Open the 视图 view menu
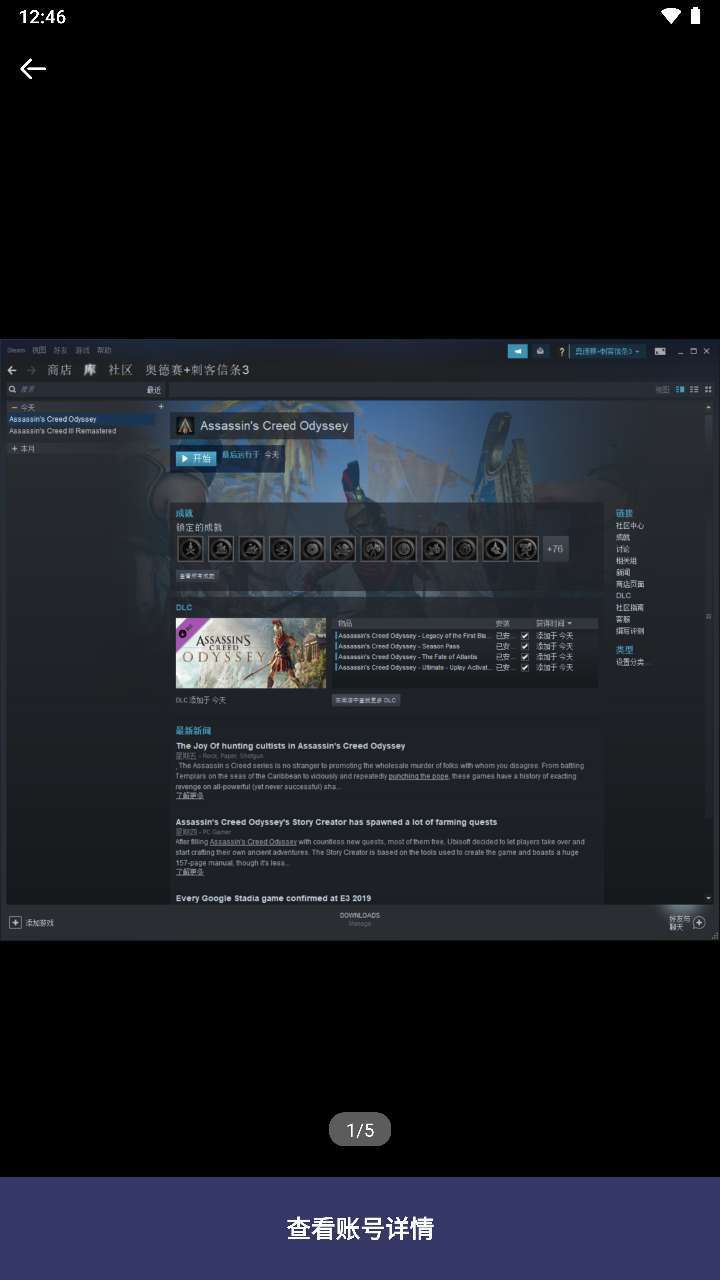 pos(39,350)
